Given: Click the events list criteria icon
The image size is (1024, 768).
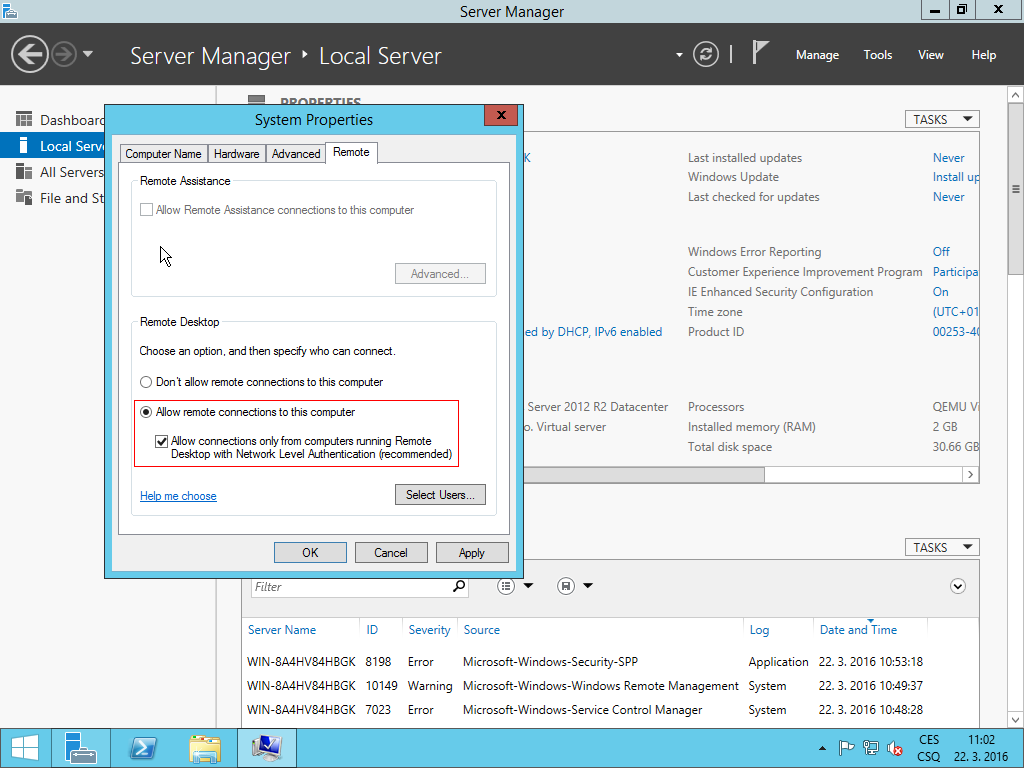Looking at the screenshot, I should pyautogui.click(x=505, y=586).
